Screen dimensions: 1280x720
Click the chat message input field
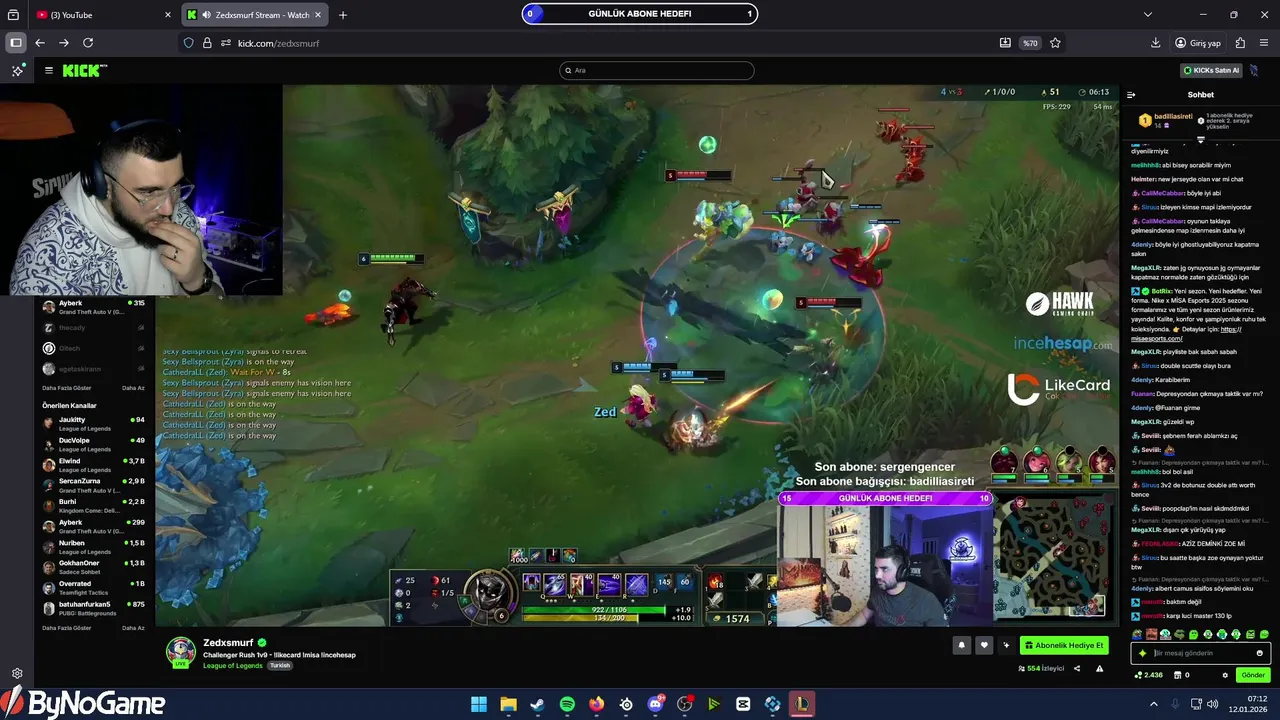(x=1201, y=653)
